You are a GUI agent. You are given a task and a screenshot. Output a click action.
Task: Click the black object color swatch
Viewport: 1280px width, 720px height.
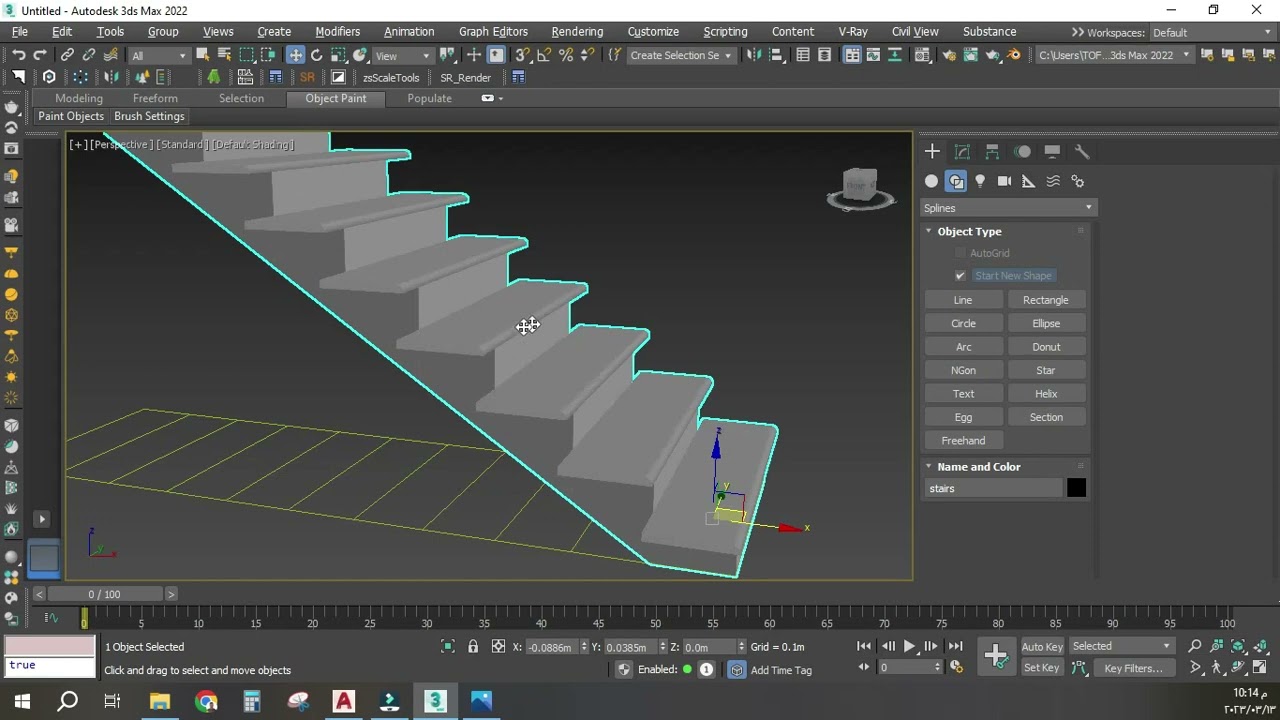pos(1076,488)
